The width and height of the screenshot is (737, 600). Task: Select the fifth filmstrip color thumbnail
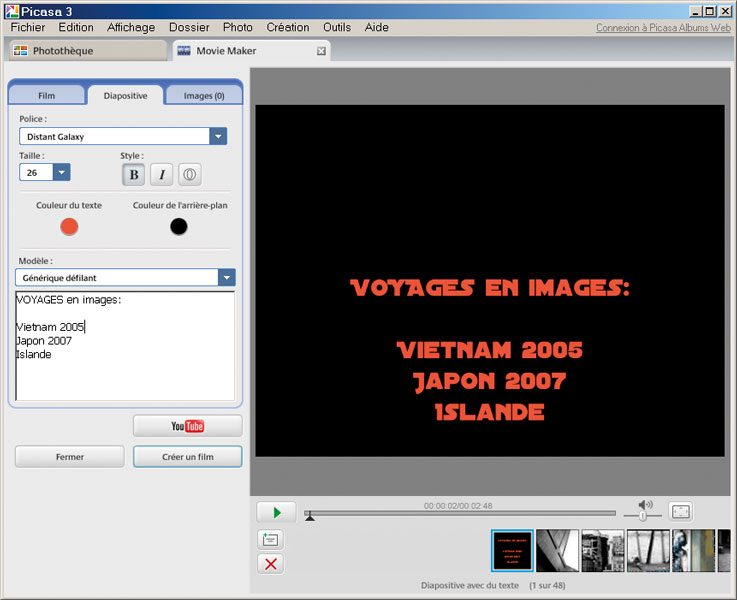click(x=693, y=551)
